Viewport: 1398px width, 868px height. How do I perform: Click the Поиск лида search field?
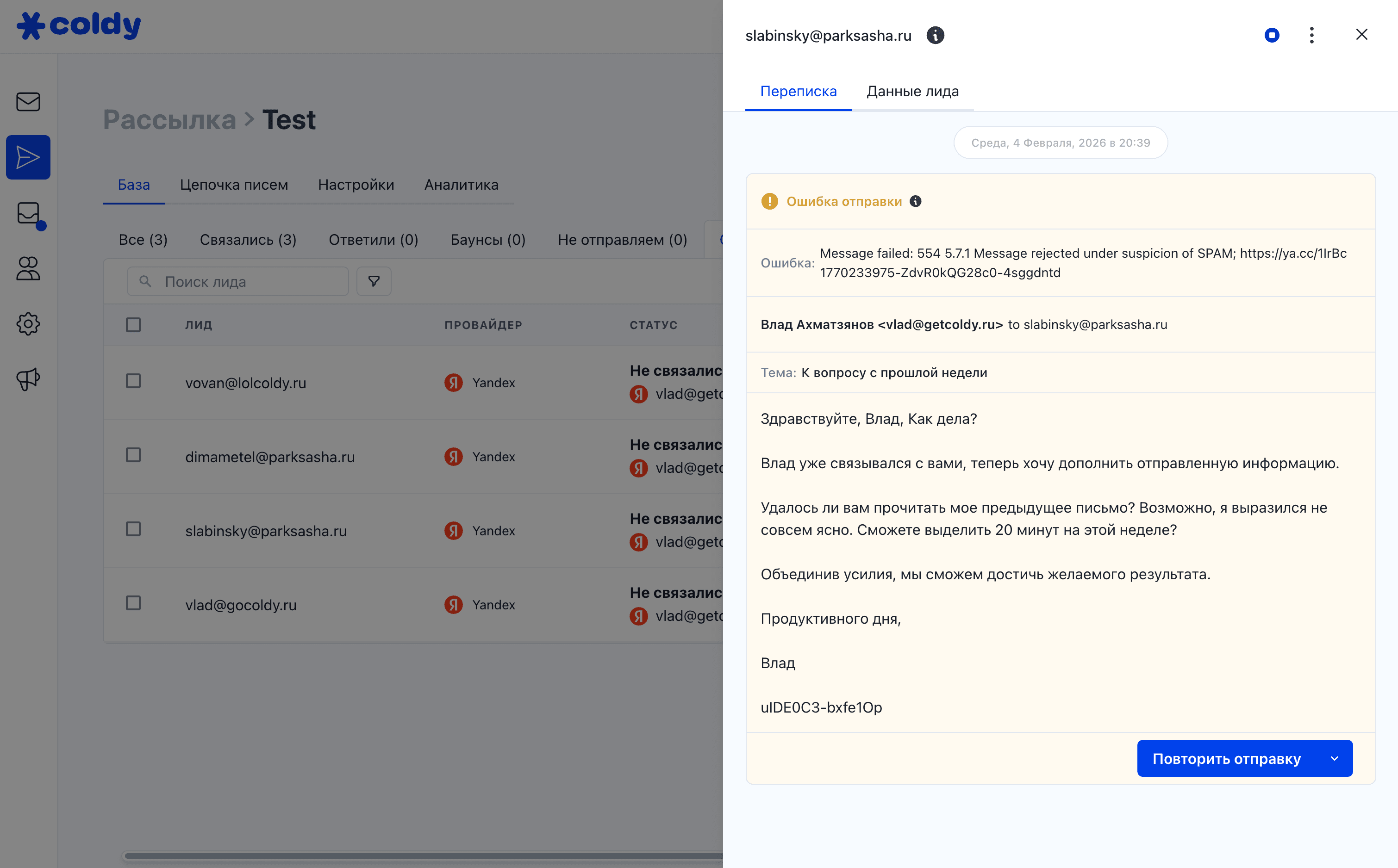[247, 281]
